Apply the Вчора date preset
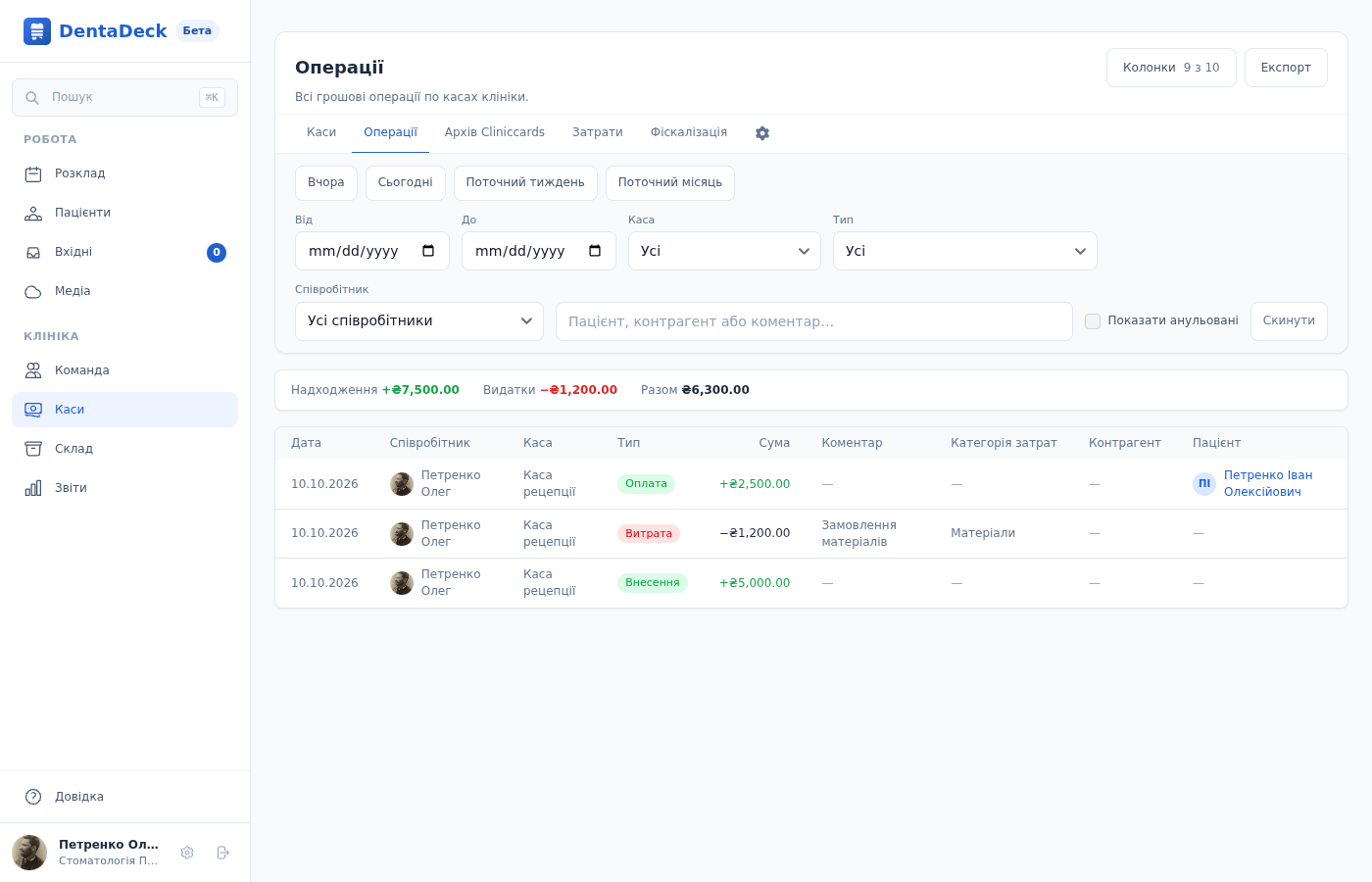Viewport: 1372px width, 882px height. point(326,183)
